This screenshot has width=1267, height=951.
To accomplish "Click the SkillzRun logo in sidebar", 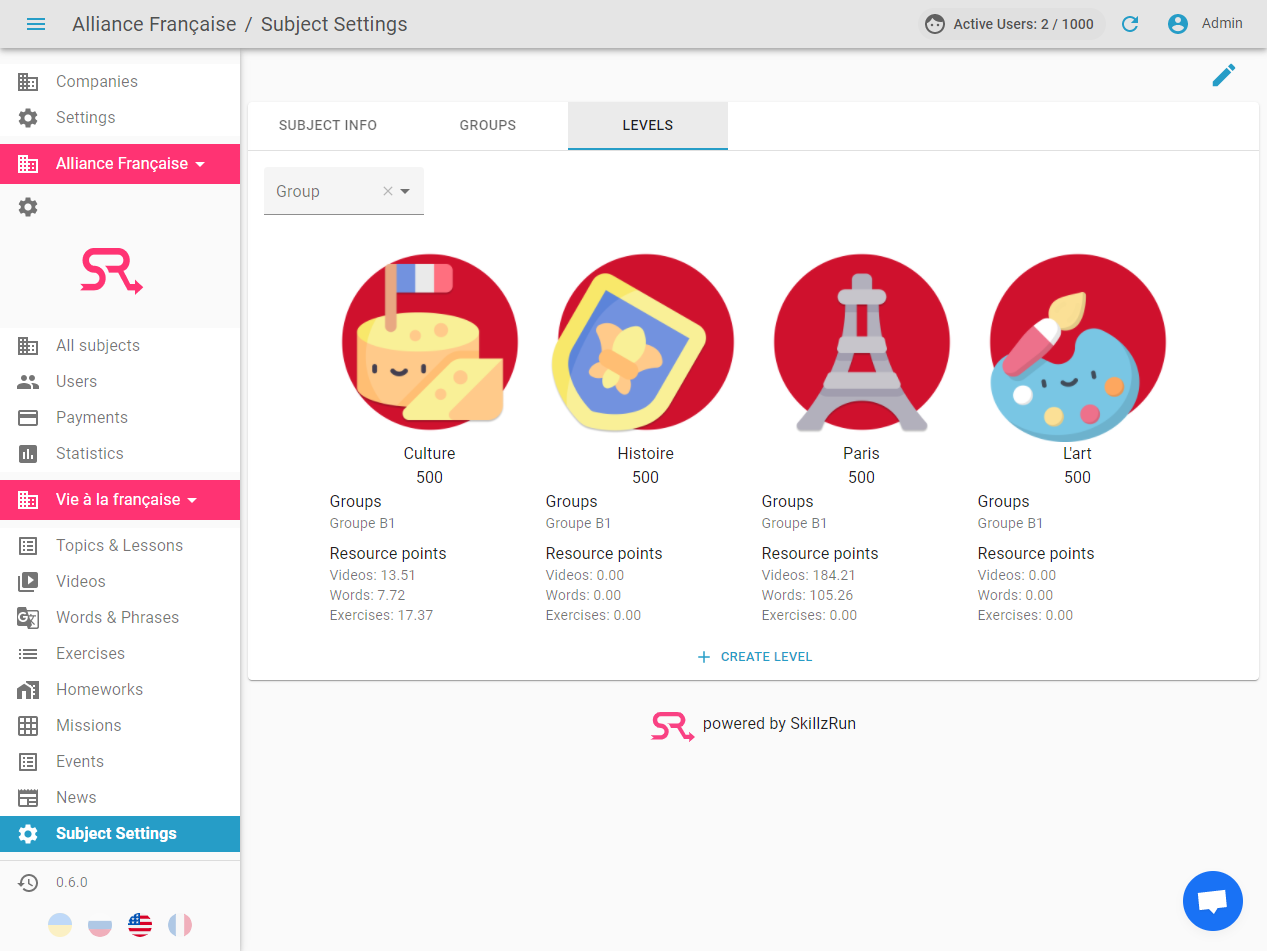I will [x=112, y=271].
